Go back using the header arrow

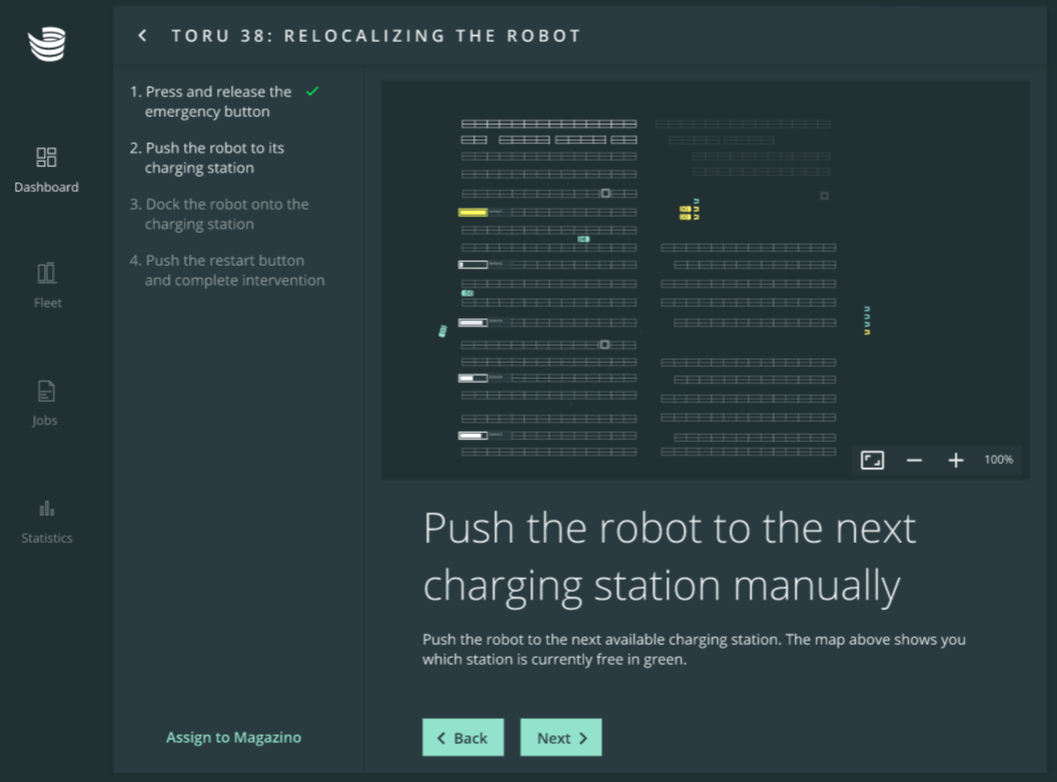[x=142, y=36]
